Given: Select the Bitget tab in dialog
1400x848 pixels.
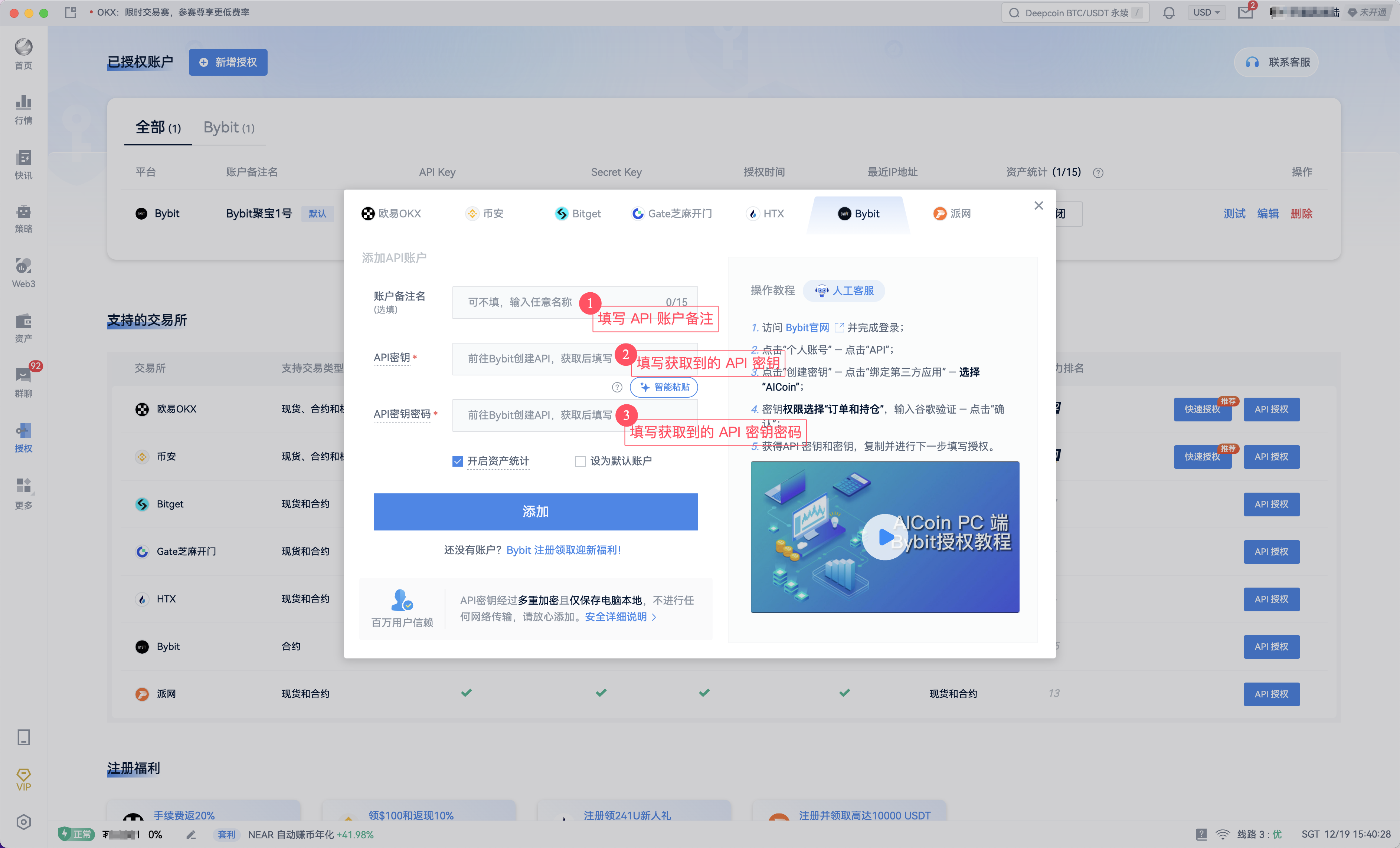Looking at the screenshot, I should (577, 214).
